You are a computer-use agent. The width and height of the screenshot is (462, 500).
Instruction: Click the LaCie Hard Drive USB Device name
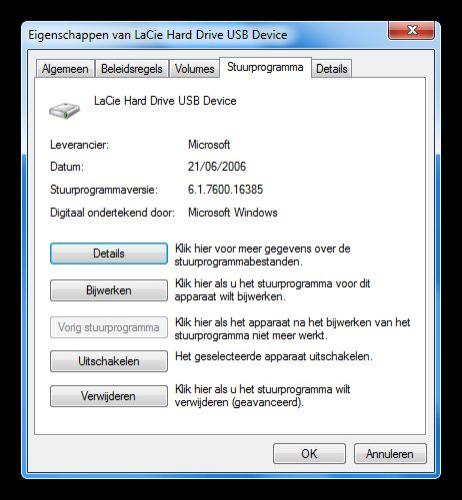point(165,101)
